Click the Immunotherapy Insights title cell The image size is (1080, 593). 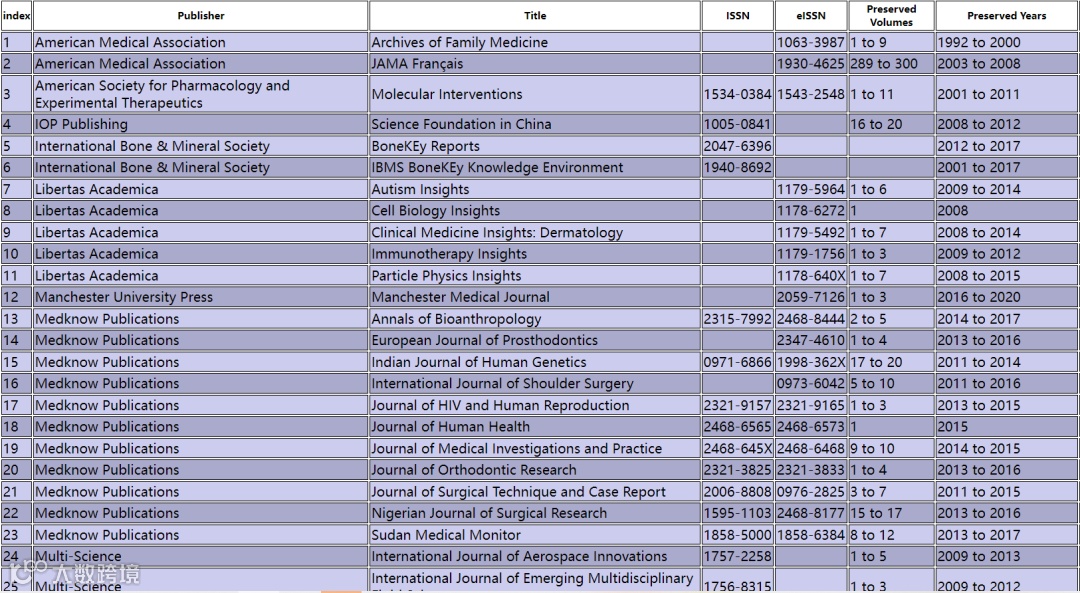click(x=535, y=254)
